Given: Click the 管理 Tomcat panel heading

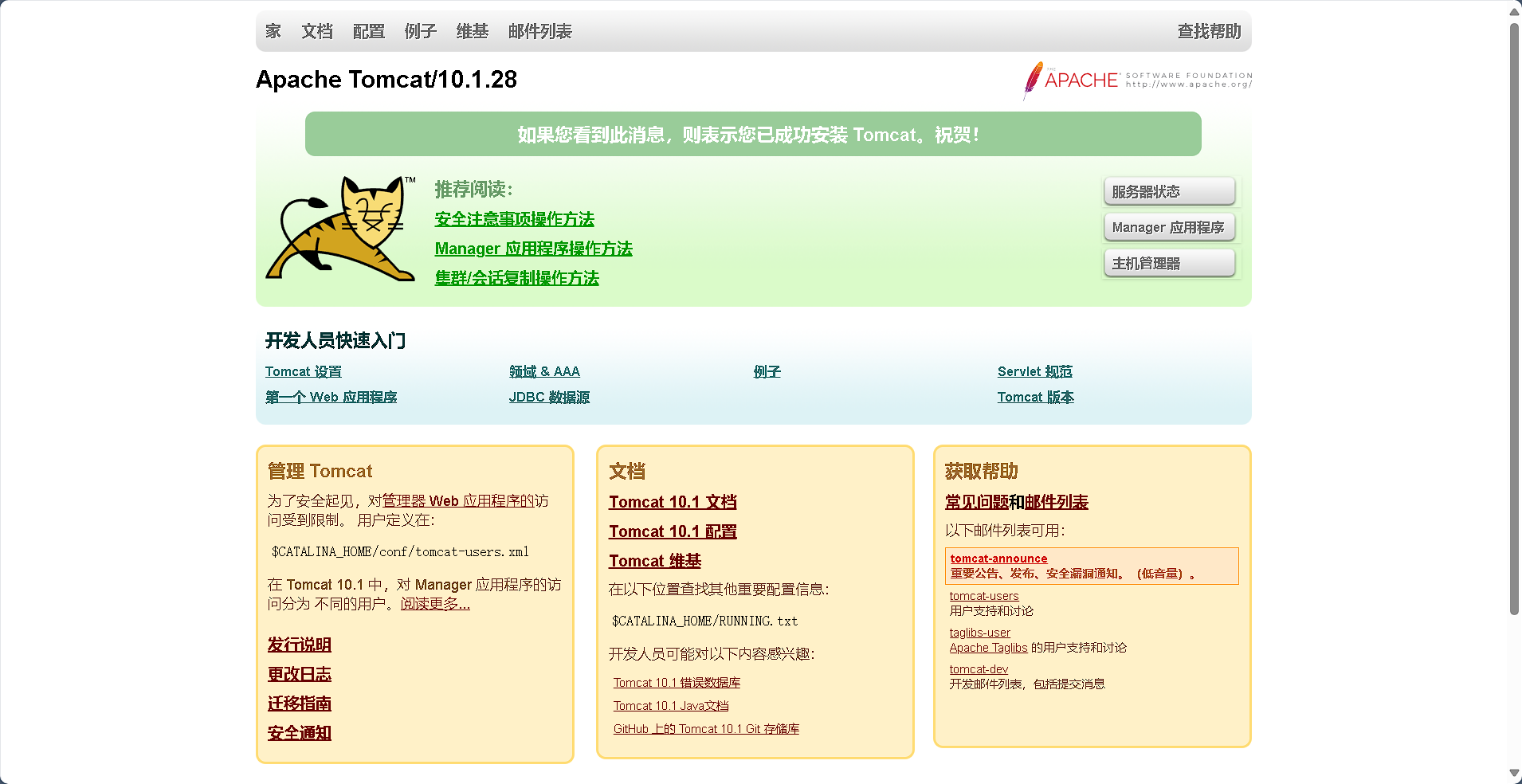Looking at the screenshot, I should click(x=320, y=471).
